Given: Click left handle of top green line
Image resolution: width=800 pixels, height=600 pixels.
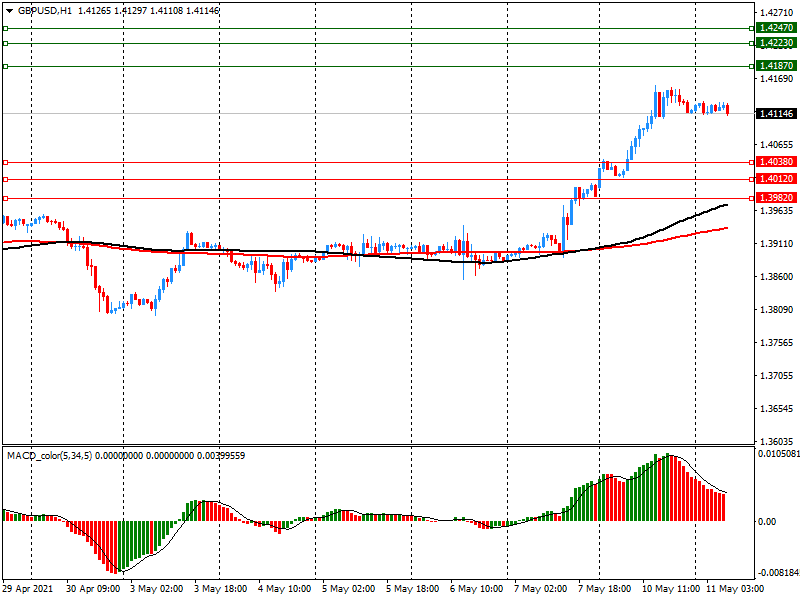Looking at the screenshot, I should point(5,29).
